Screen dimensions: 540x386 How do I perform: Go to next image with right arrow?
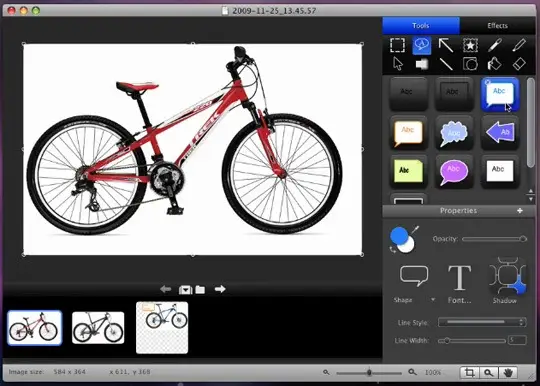click(x=220, y=289)
